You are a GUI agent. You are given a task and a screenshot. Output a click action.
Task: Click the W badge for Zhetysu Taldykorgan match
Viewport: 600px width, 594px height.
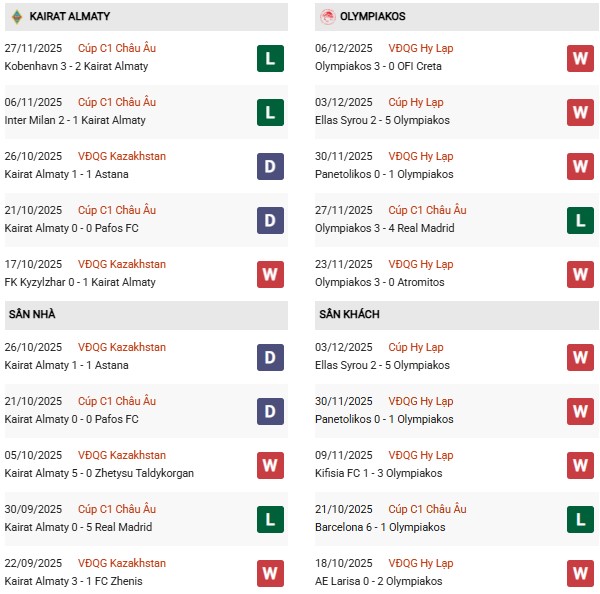point(270,465)
